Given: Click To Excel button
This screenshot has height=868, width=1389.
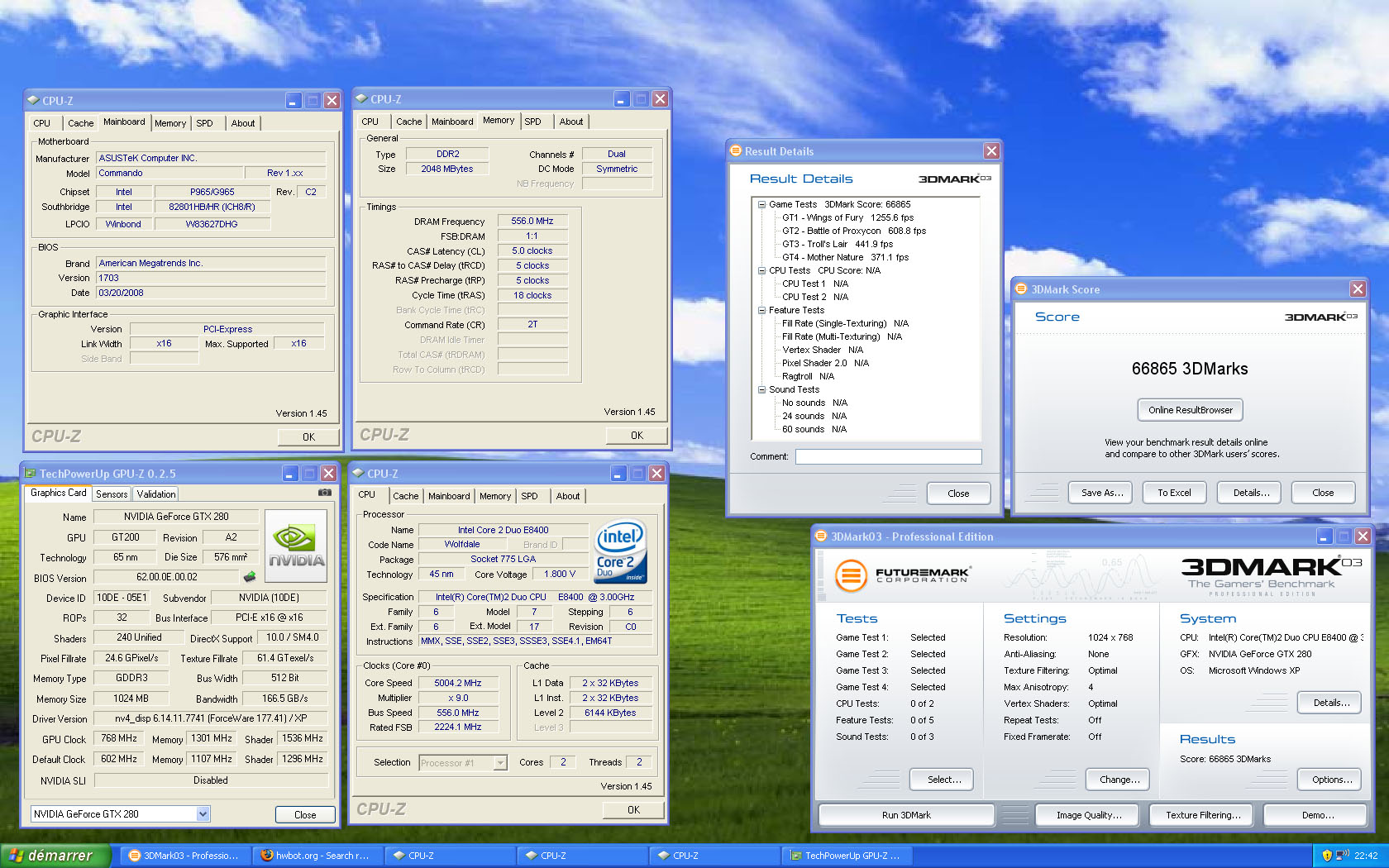Looking at the screenshot, I should tap(1174, 493).
